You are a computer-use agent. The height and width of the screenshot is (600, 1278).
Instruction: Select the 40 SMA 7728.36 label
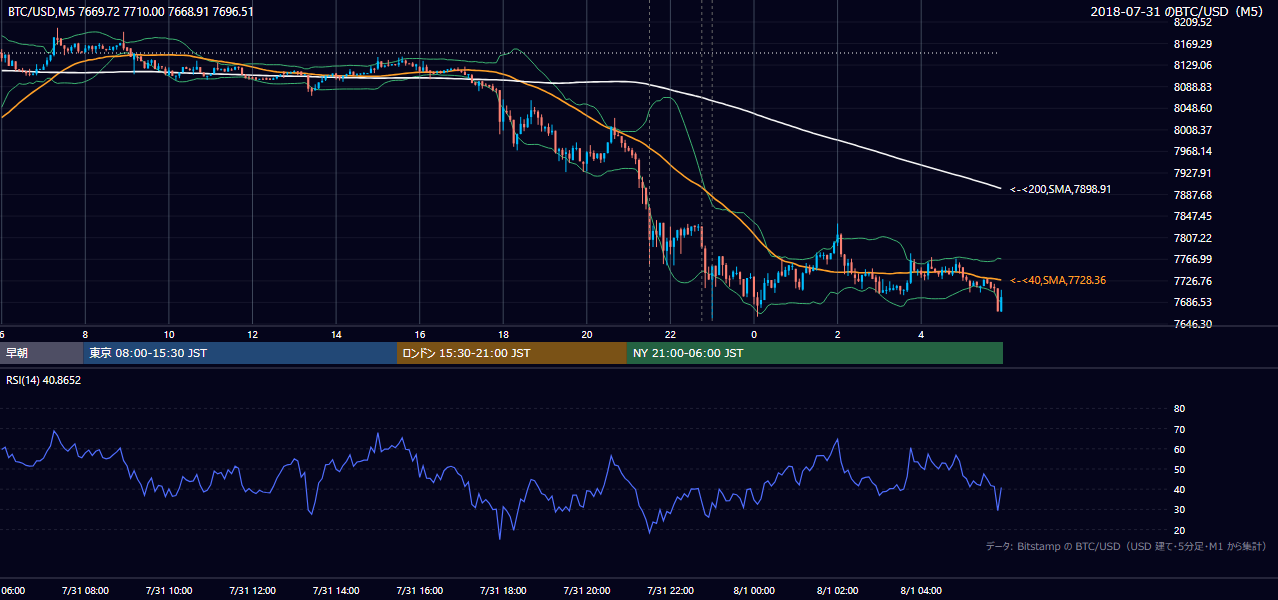coord(1058,280)
